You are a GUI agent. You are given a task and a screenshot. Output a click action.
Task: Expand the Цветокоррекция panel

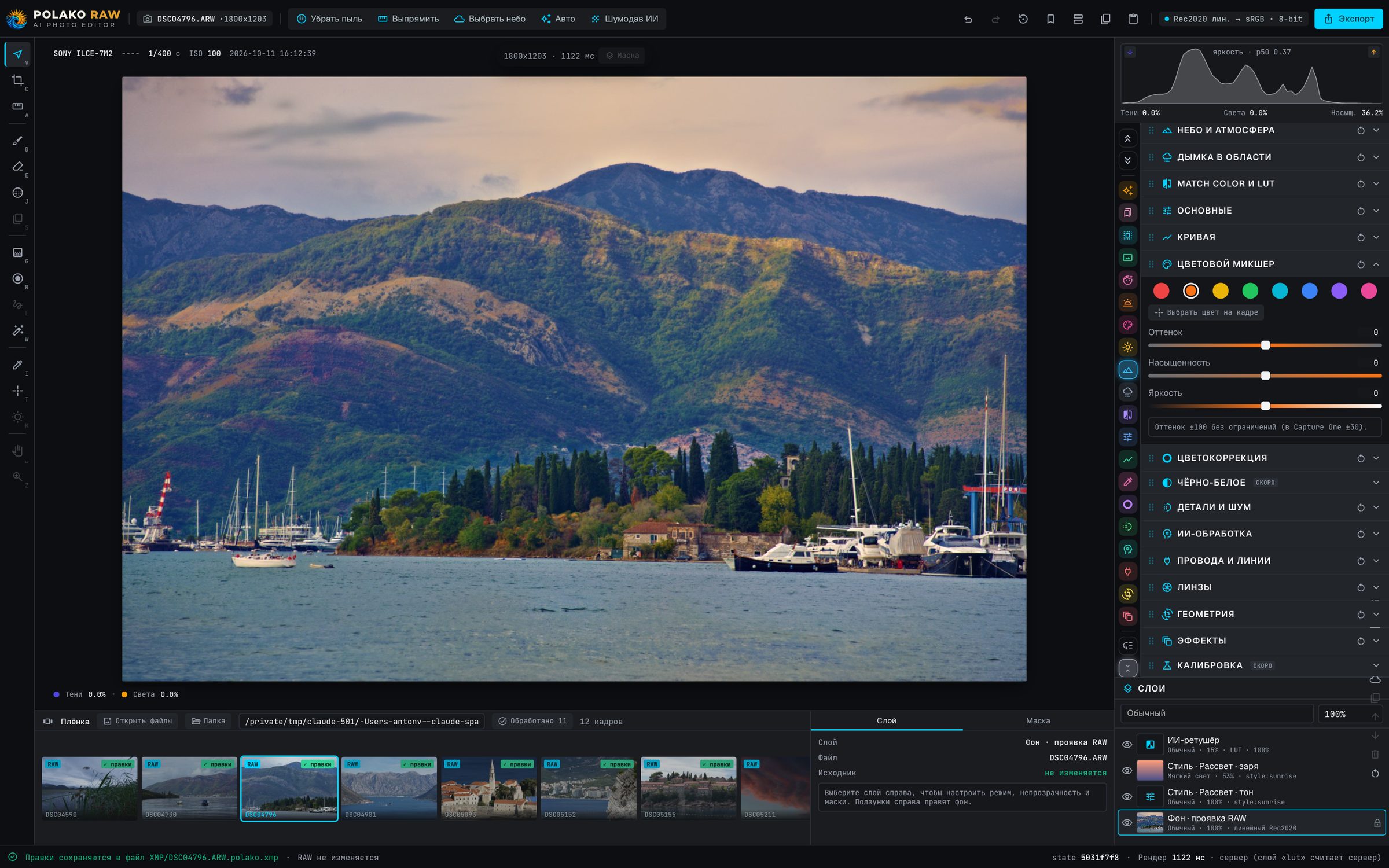(x=1376, y=458)
